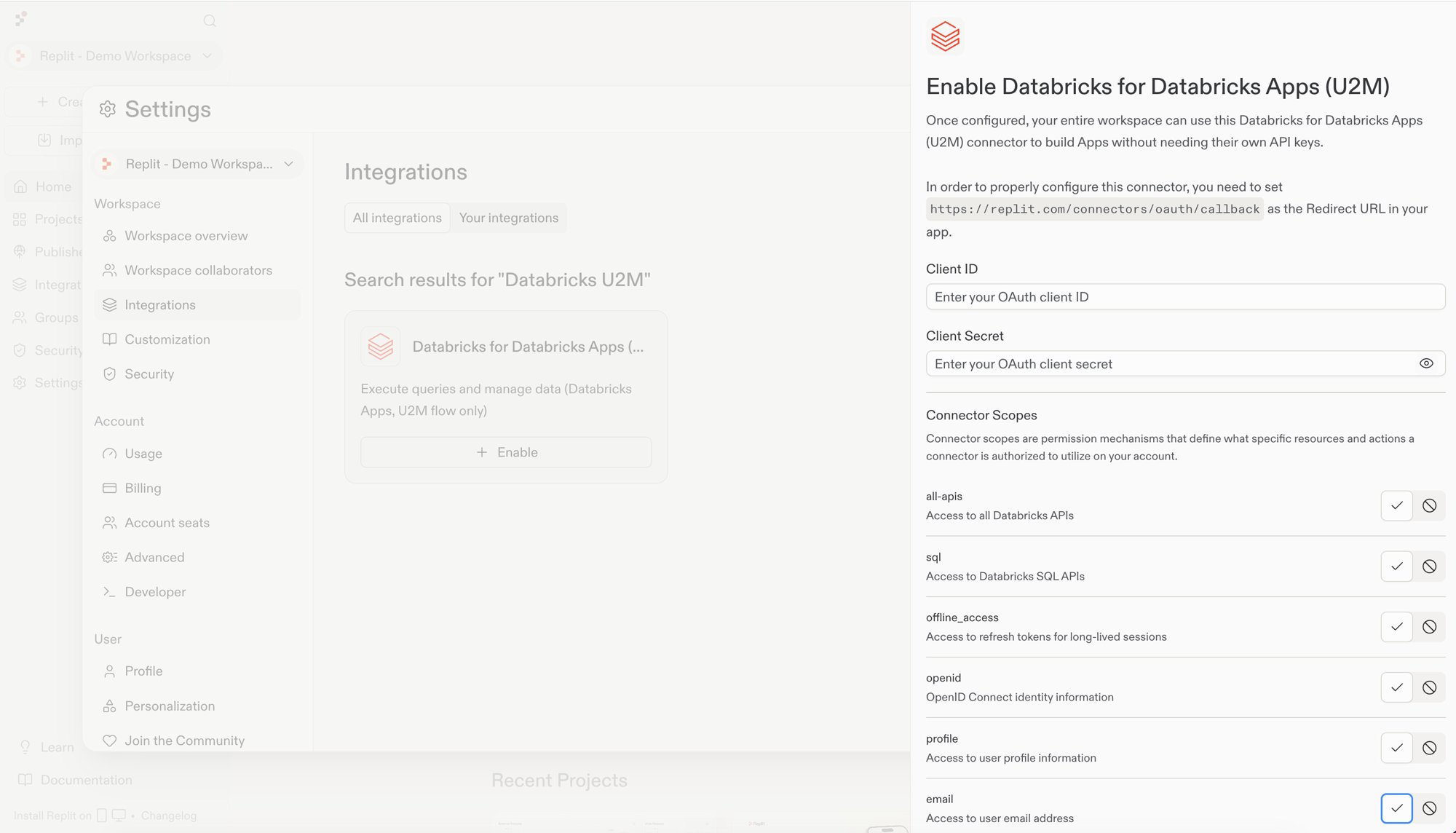Click the Usage gauge icon
This screenshot has height=833, width=1456.
coord(109,454)
